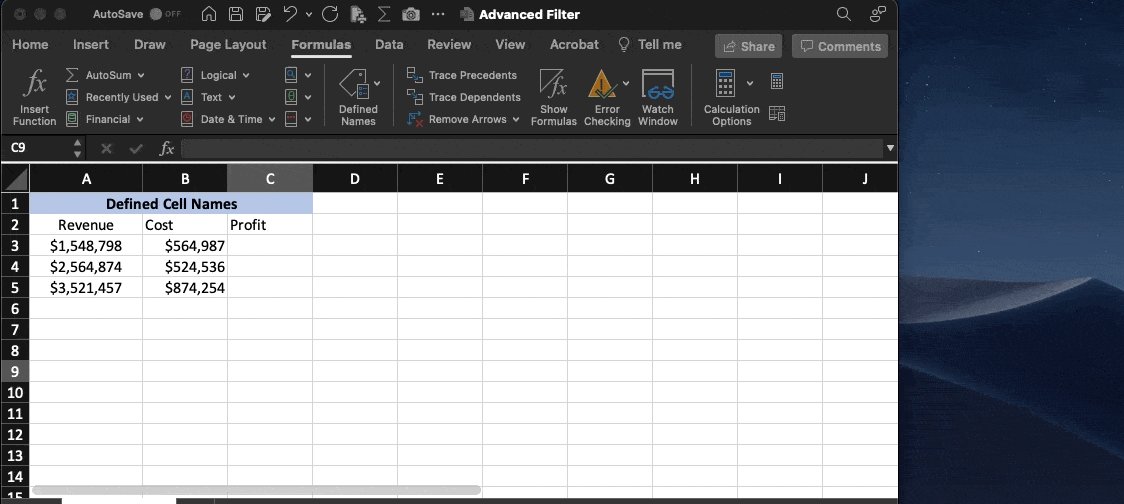Expand the Defined Names dropdown arrow

[x=377, y=83]
